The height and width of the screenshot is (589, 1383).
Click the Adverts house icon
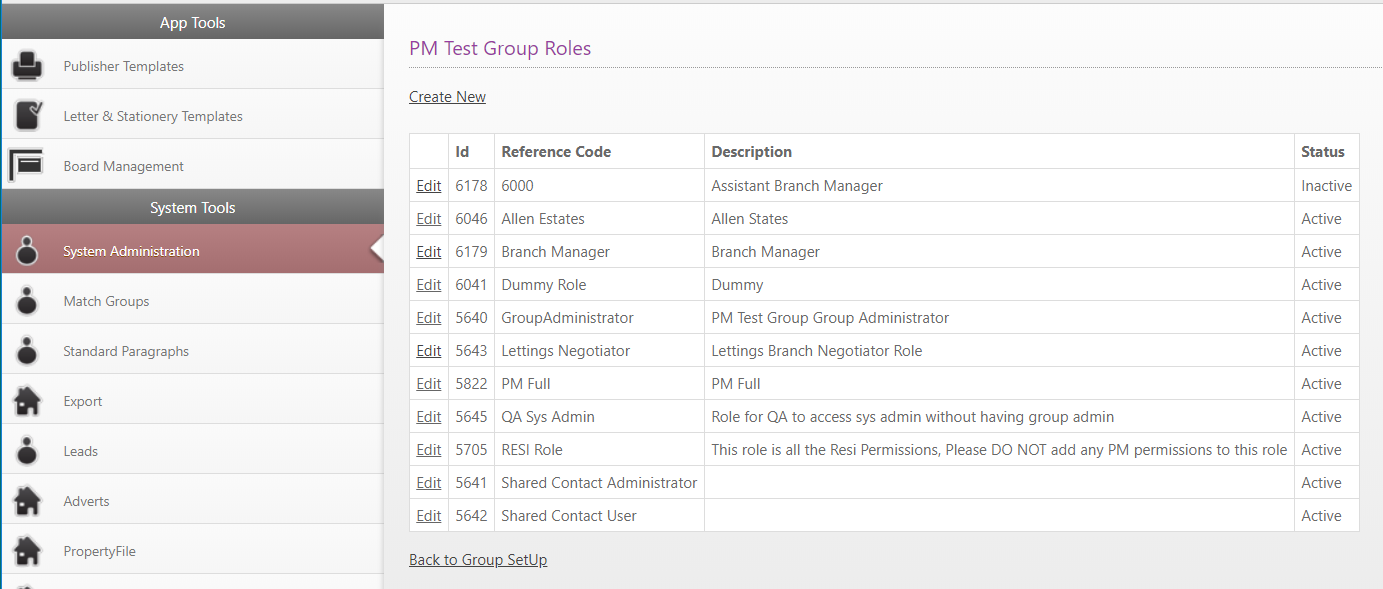(27, 501)
